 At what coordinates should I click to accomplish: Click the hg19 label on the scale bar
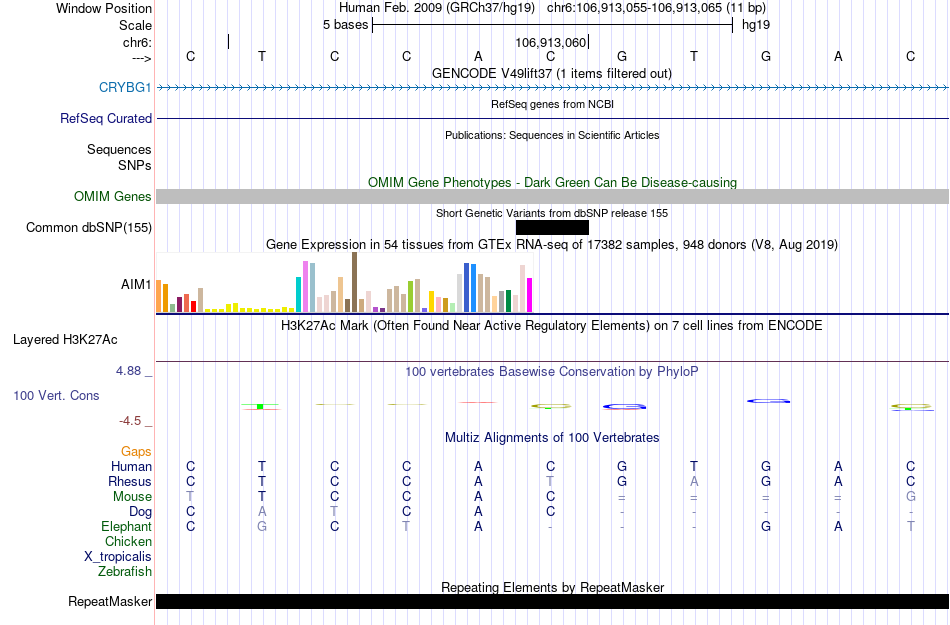[756, 25]
